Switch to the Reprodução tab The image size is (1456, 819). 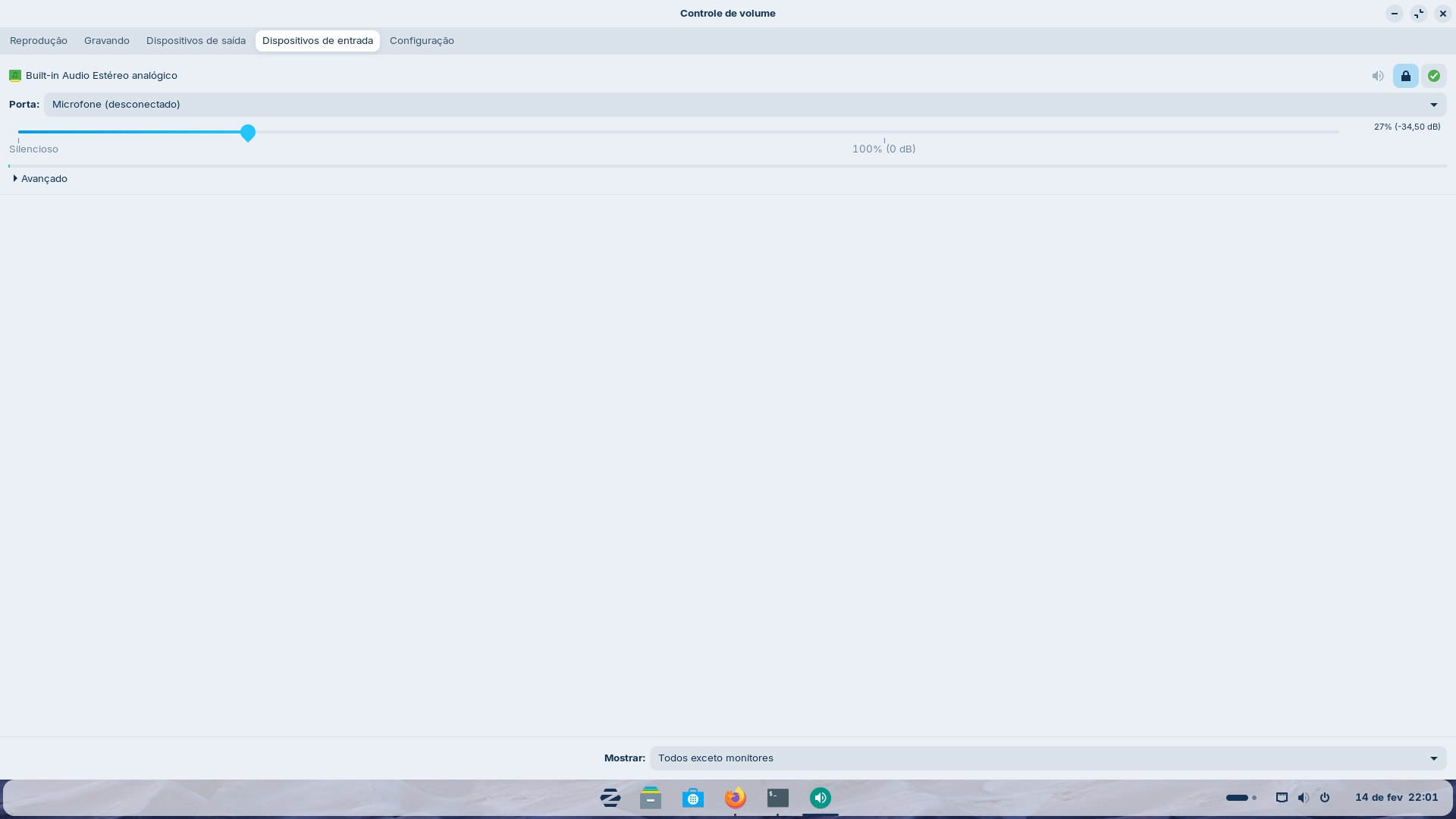39,41
